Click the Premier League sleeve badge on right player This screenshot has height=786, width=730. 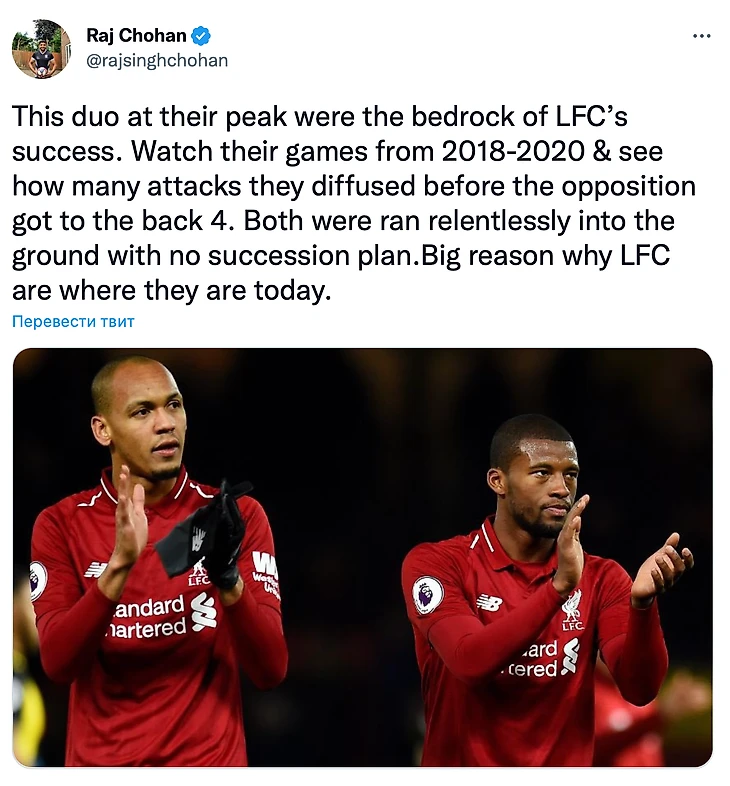click(428, 595)
